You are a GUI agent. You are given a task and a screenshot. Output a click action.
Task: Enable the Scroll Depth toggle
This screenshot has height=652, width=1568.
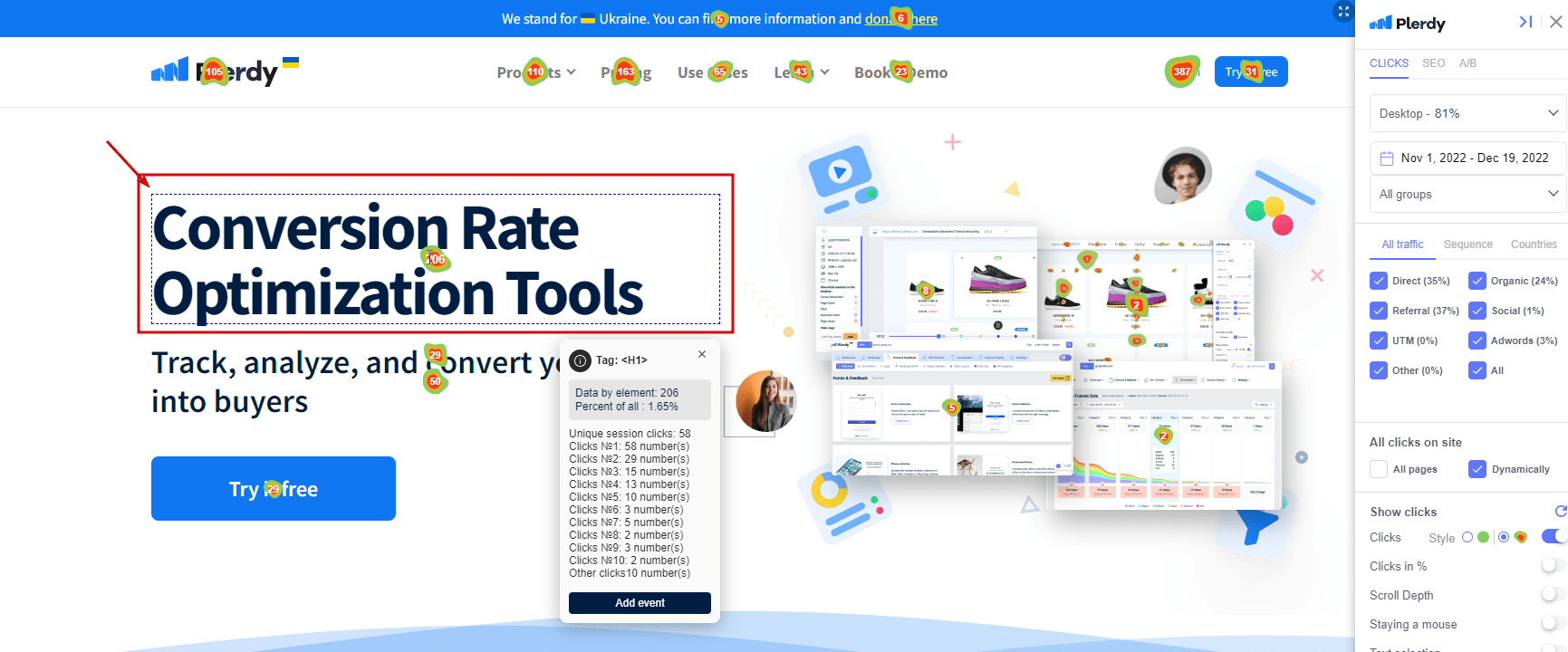tap(1554, 594)
